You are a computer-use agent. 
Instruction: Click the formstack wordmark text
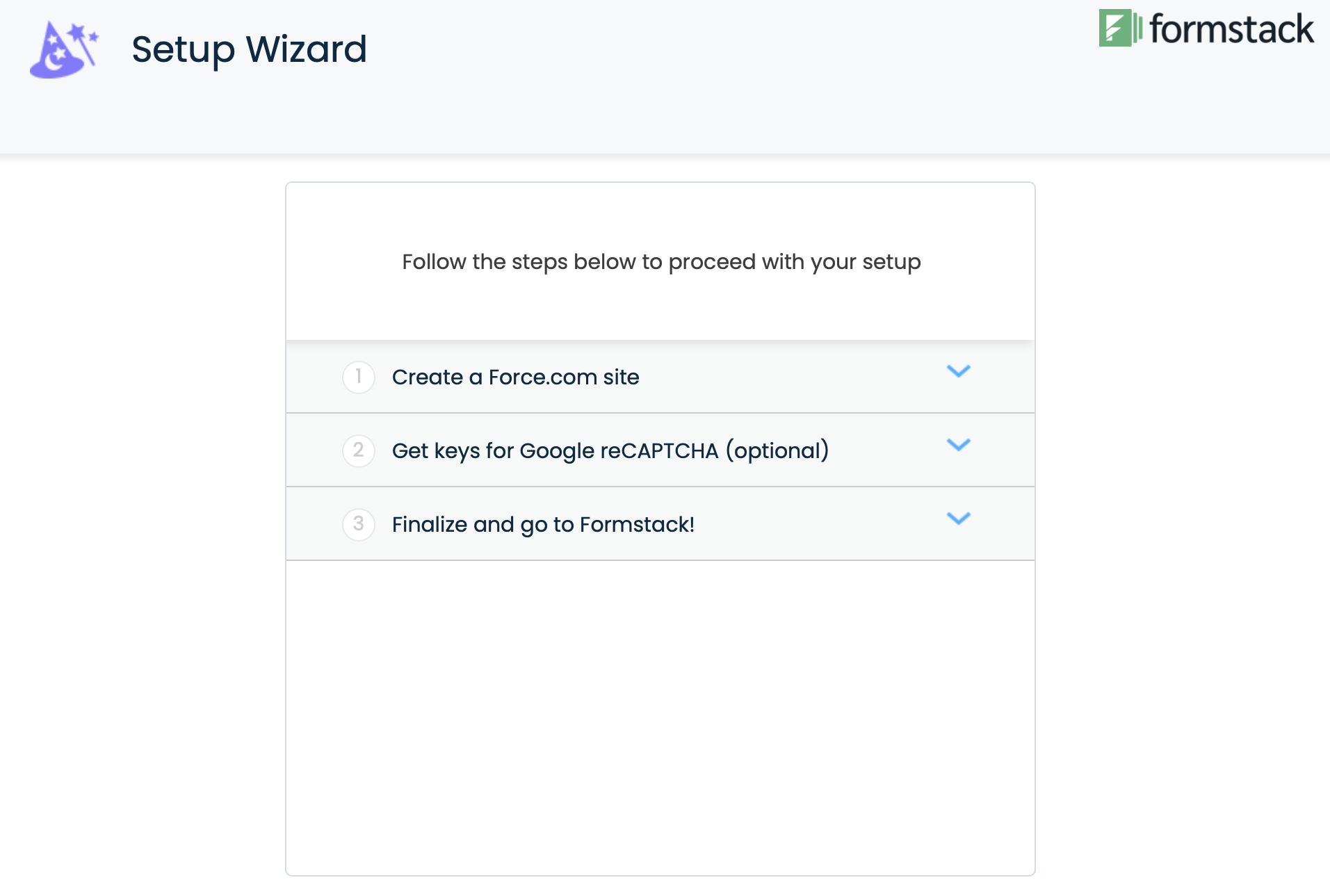(x=1231, y=29)
